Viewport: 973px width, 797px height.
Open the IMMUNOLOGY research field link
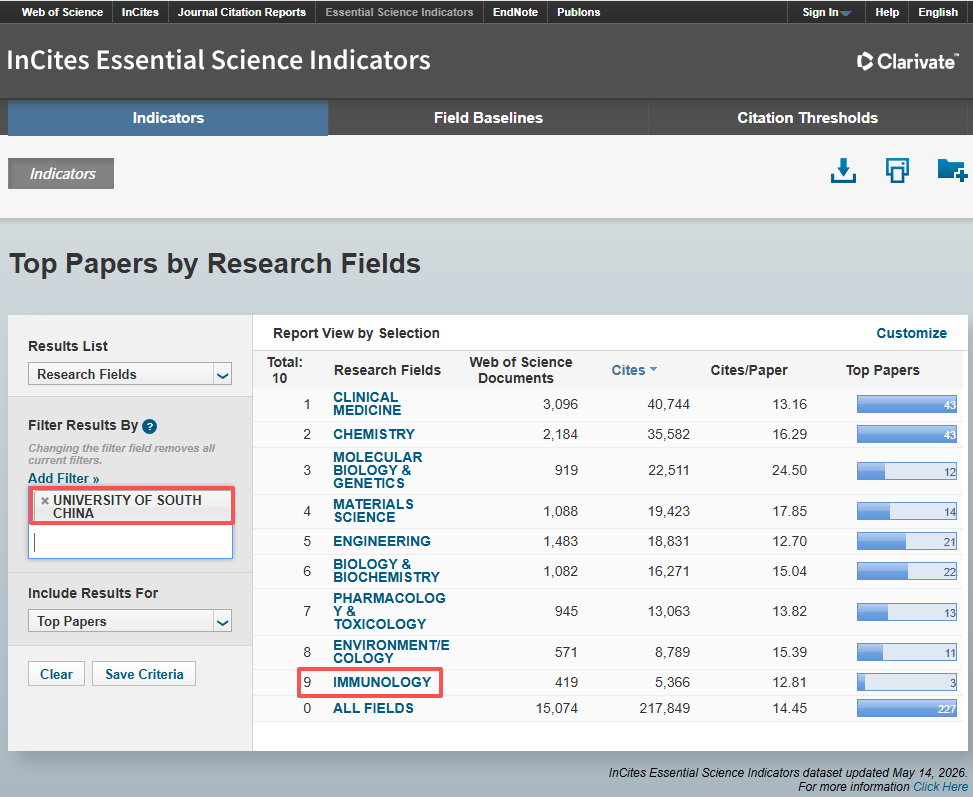point(382,682)
